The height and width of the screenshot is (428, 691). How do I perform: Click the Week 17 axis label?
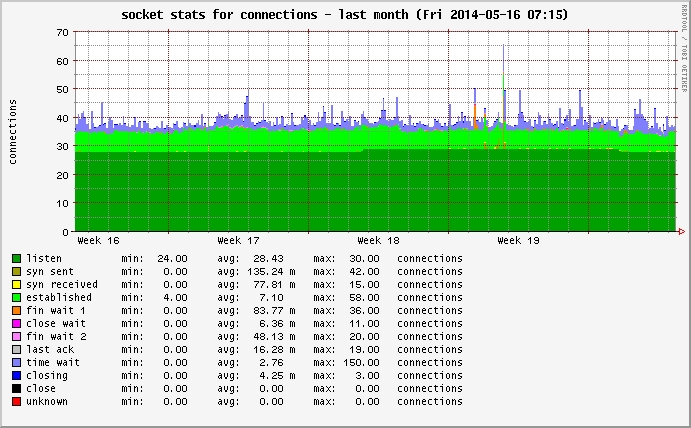pos(238,241)
